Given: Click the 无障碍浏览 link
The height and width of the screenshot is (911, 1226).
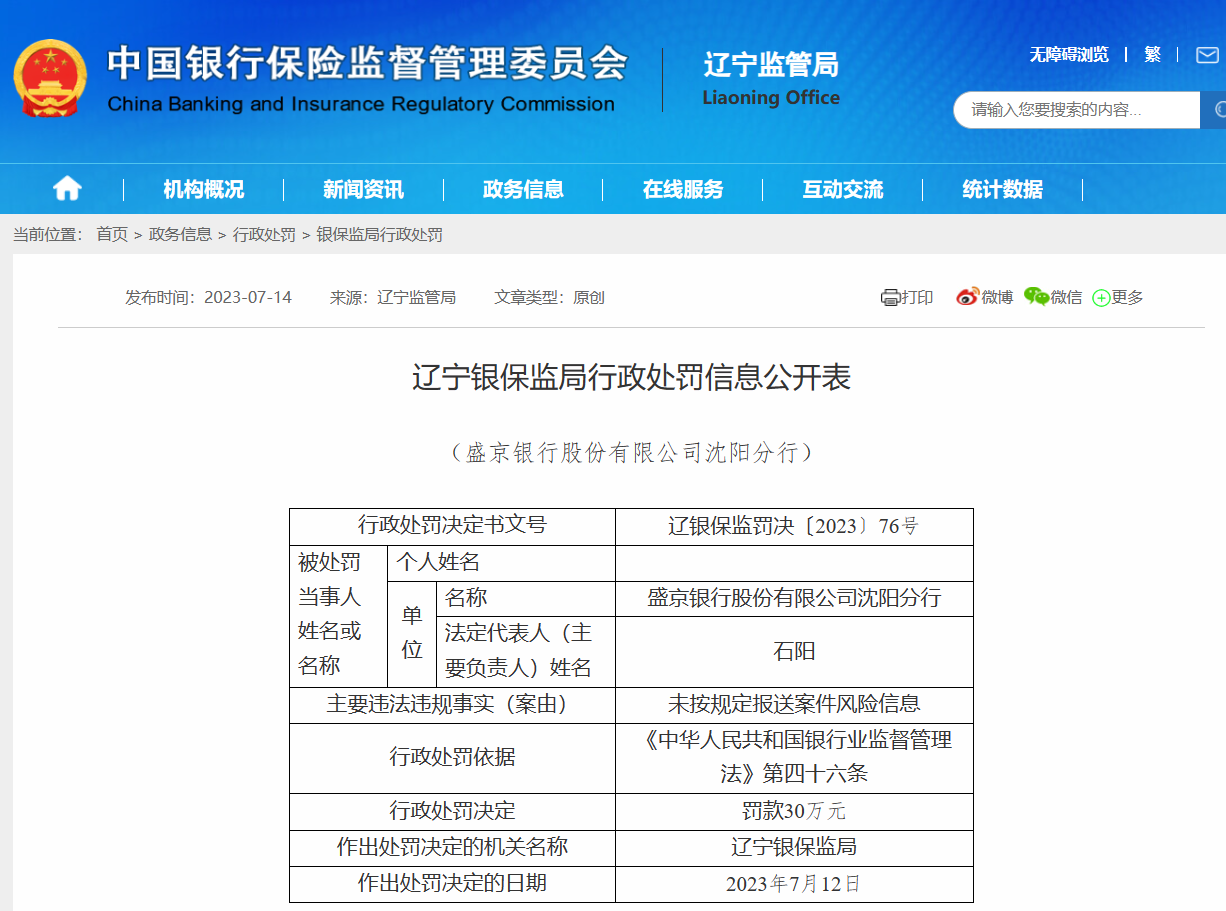Looking at the screenshot, I should tap(1069, 55).
